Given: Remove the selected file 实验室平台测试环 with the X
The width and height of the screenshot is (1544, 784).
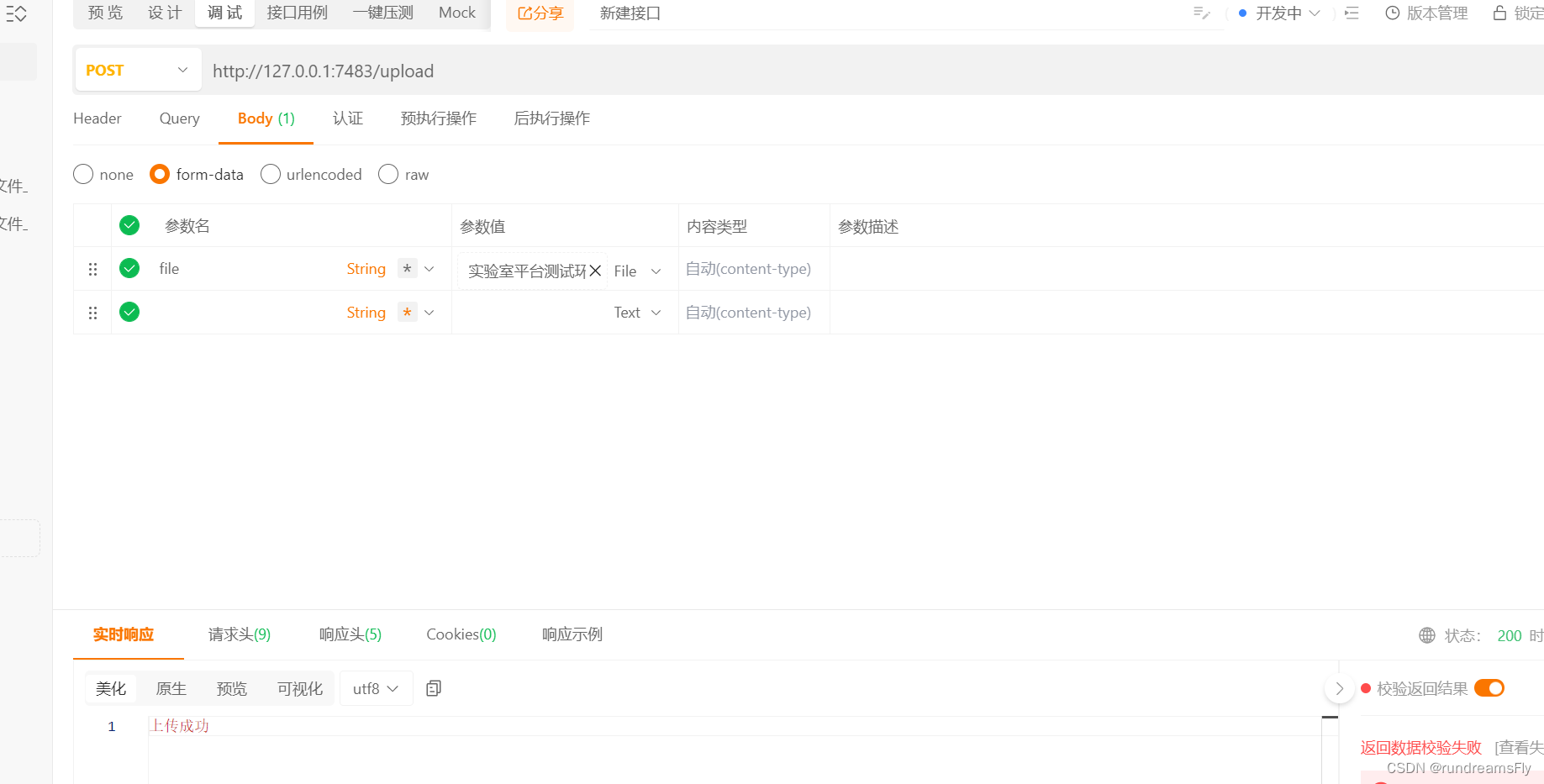Looking at the screenshot, I should (595, 271).
